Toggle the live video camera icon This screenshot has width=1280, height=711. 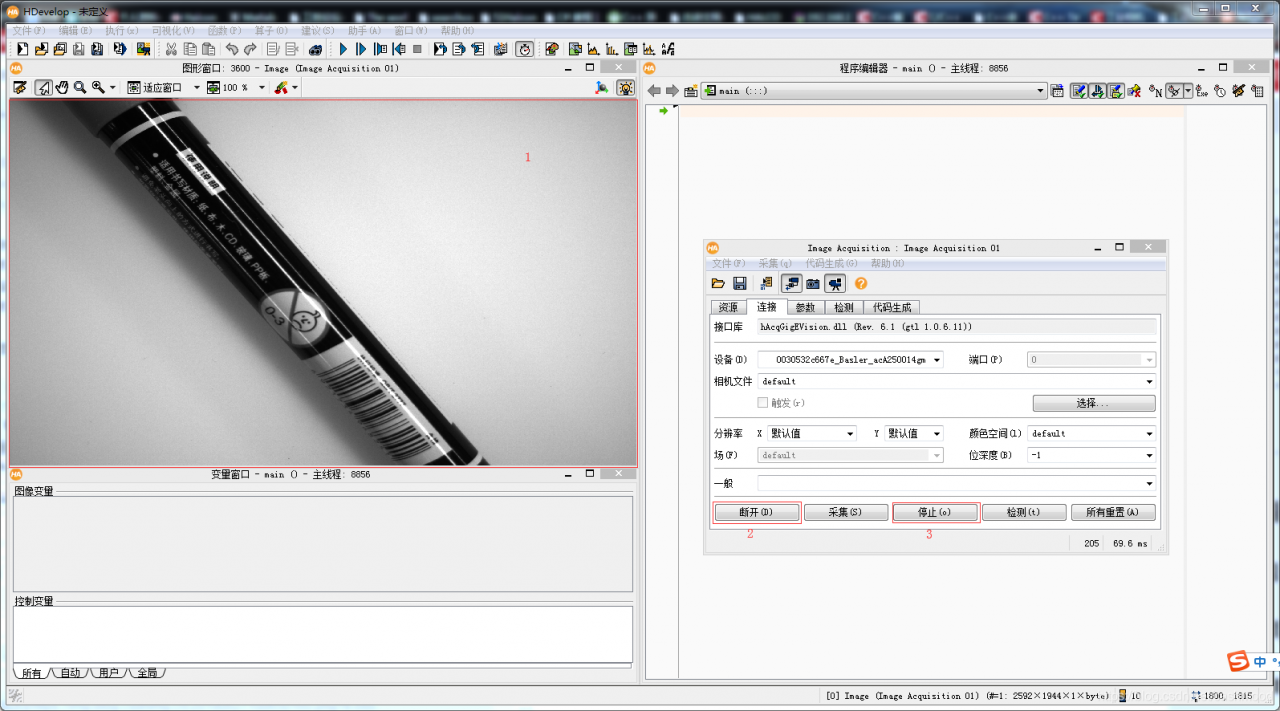pos(835,284)
